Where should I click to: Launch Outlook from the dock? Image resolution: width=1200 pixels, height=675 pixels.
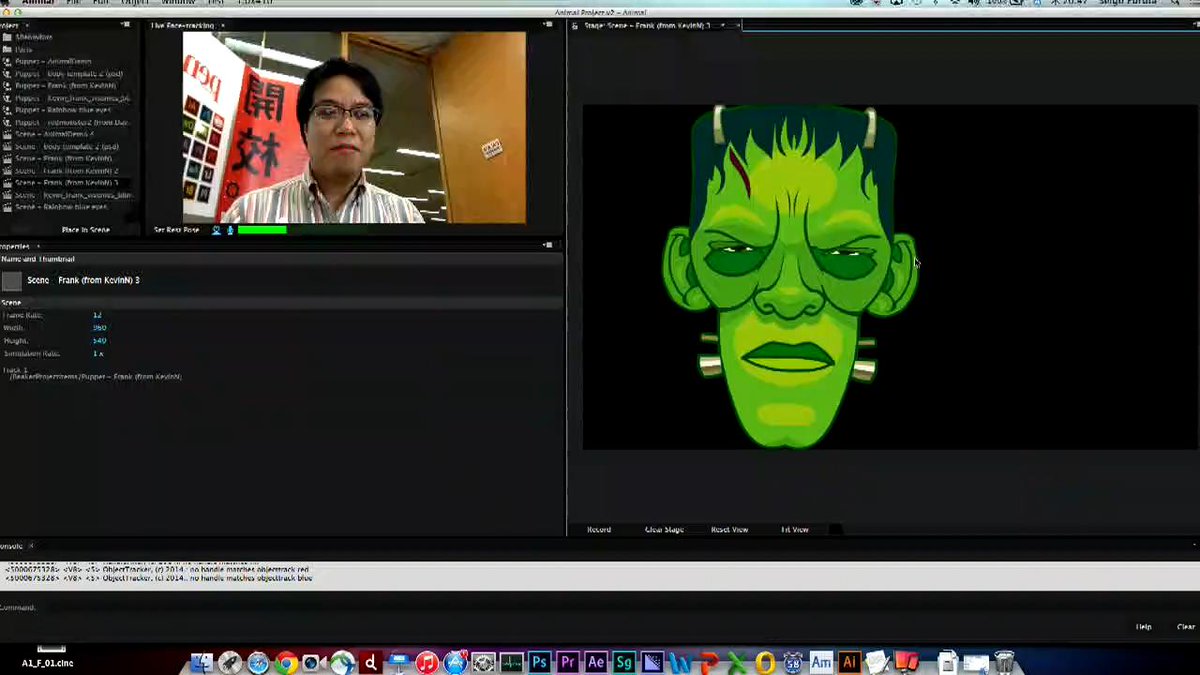point(765,662)
